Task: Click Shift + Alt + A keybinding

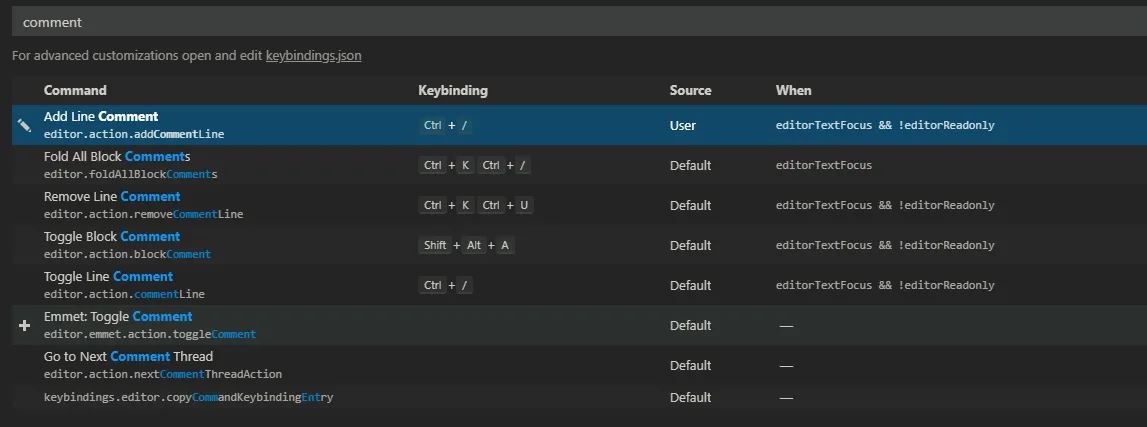Action: tap(467, 245)
